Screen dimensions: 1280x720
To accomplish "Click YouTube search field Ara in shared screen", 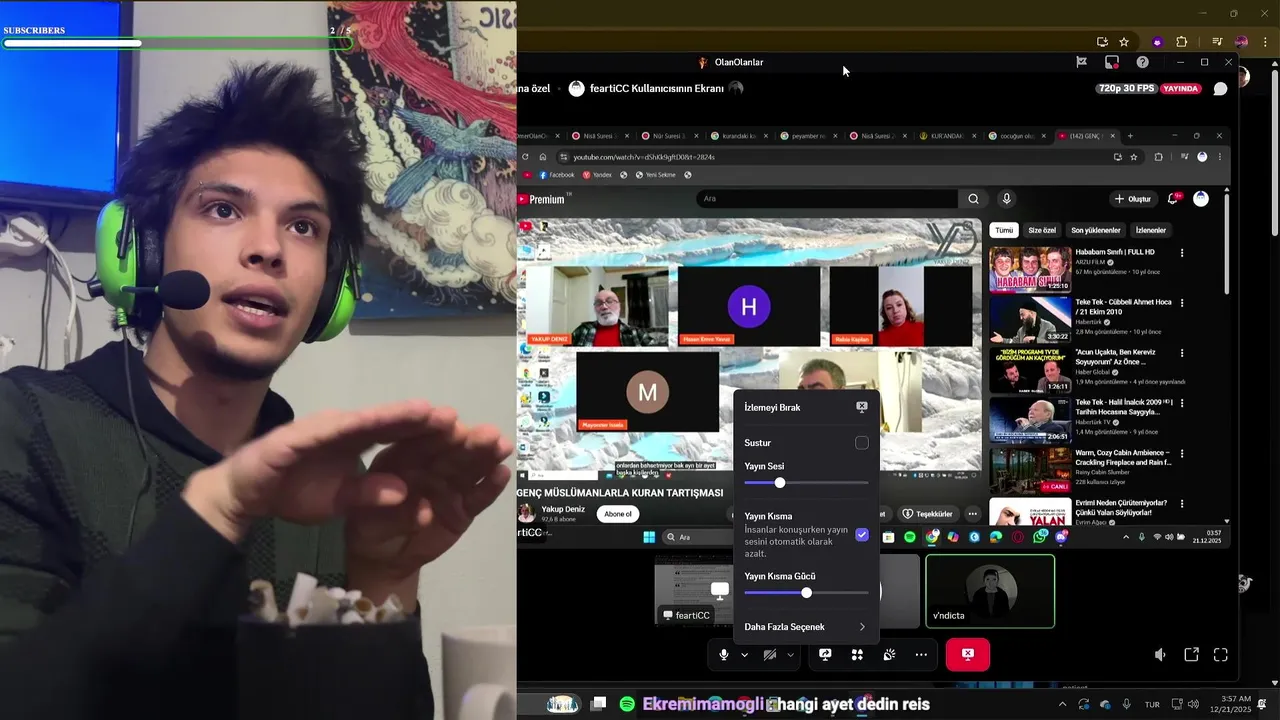I will 829,199.
